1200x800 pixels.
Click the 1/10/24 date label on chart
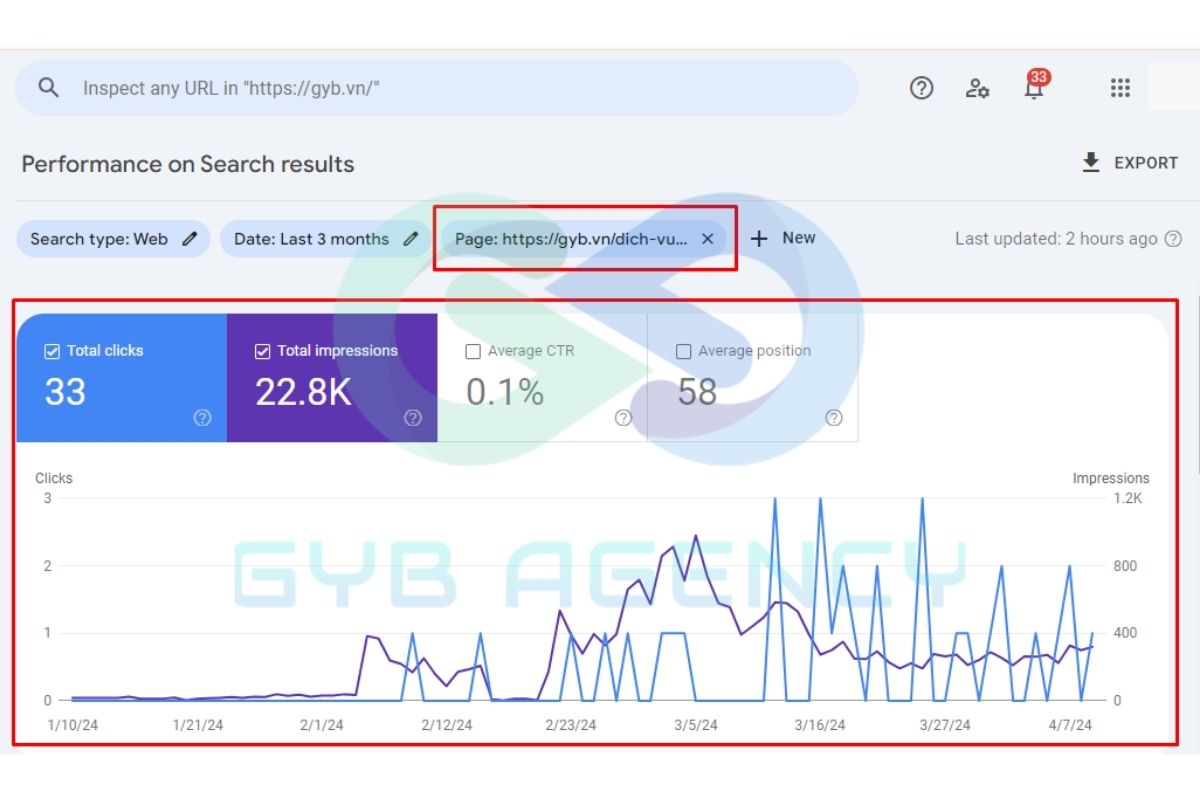click(x=73, y=725)
